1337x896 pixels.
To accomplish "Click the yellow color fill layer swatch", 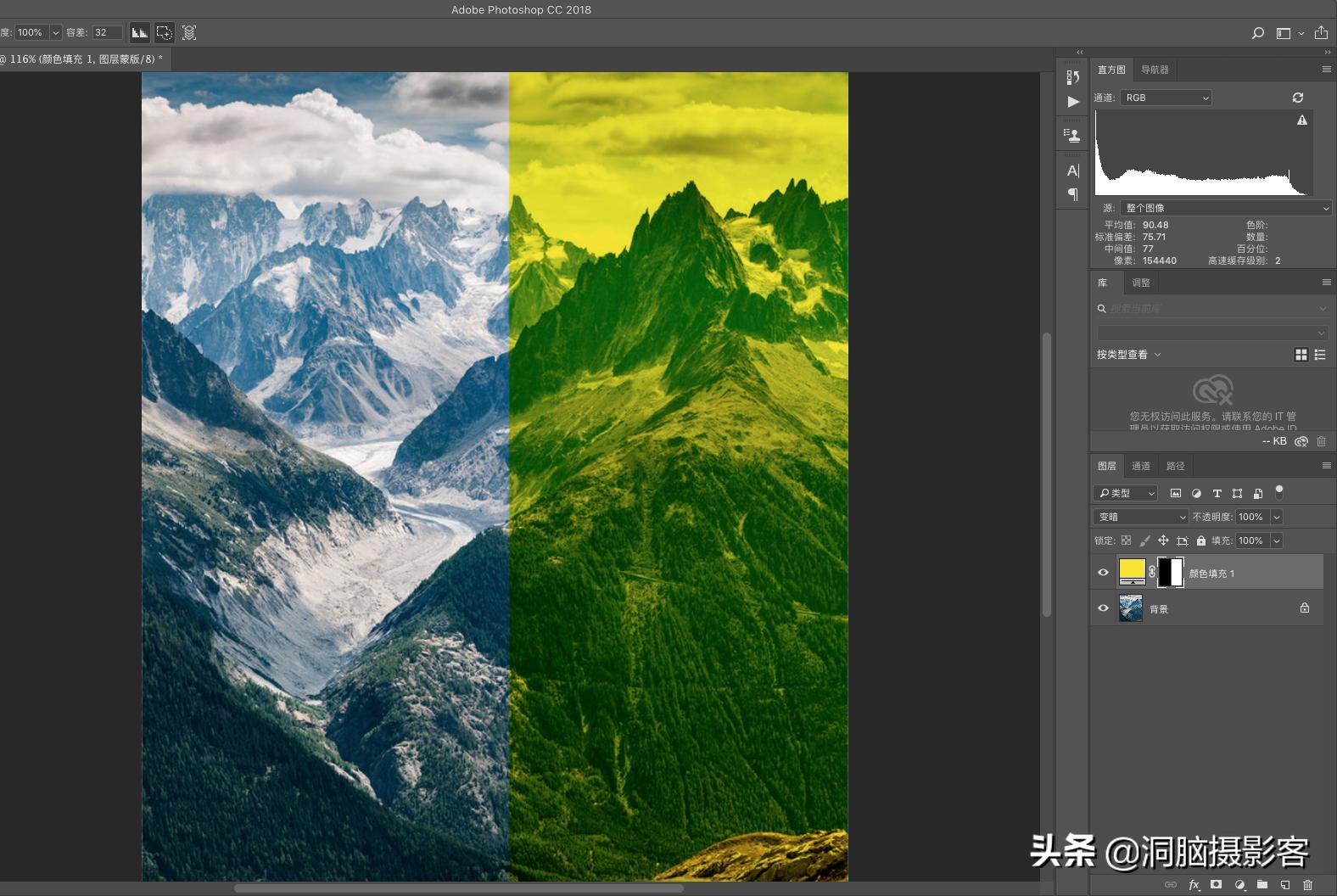I will (1132, 572).
